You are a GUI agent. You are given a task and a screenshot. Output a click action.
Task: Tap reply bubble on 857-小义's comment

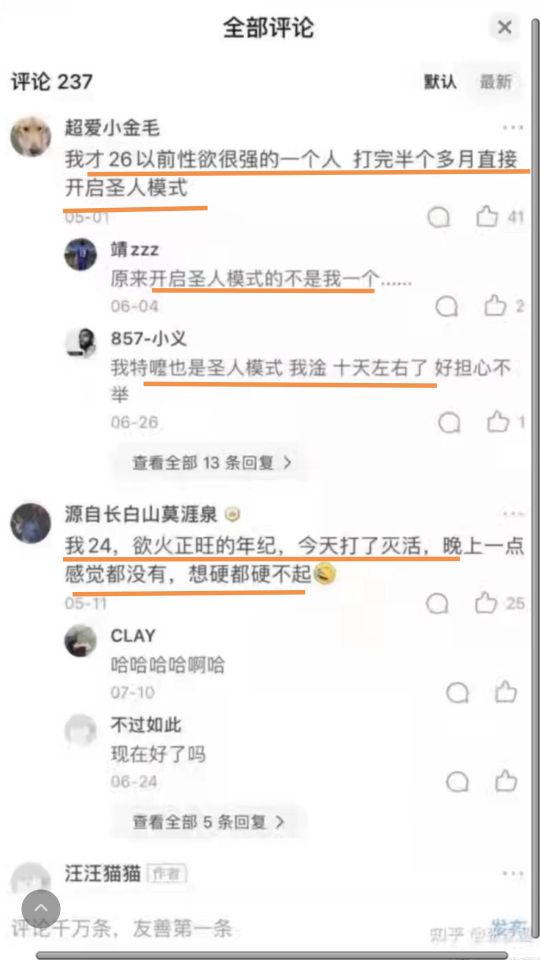coord(449,422)
